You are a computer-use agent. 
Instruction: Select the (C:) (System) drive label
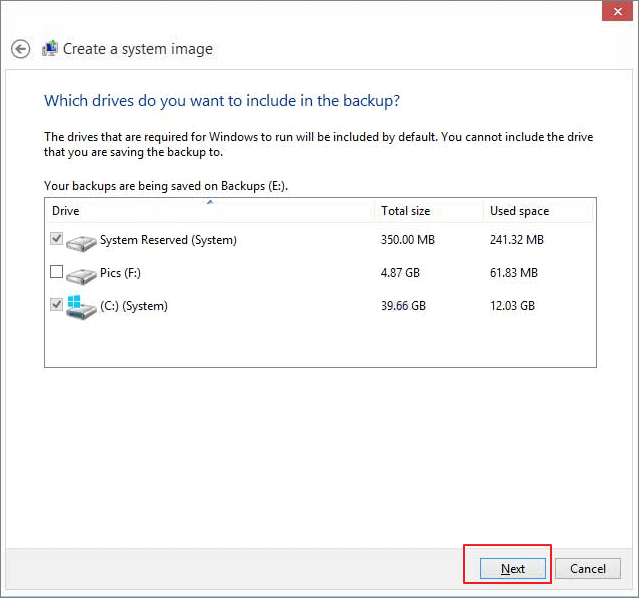click(134, 306)
